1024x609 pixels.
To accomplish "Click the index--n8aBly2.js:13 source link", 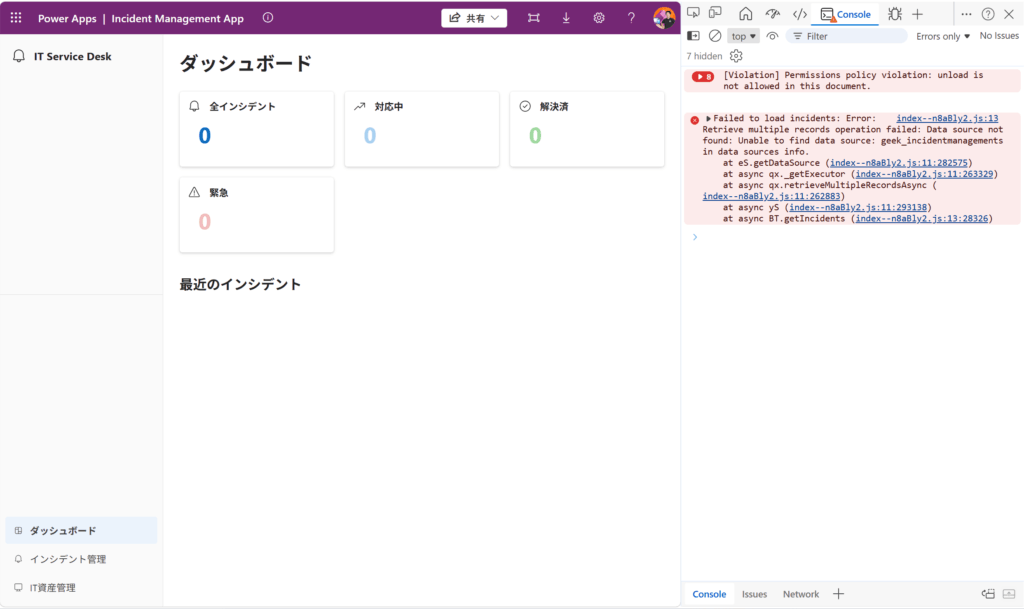I will pyautogui.click(x=946, y=118).
